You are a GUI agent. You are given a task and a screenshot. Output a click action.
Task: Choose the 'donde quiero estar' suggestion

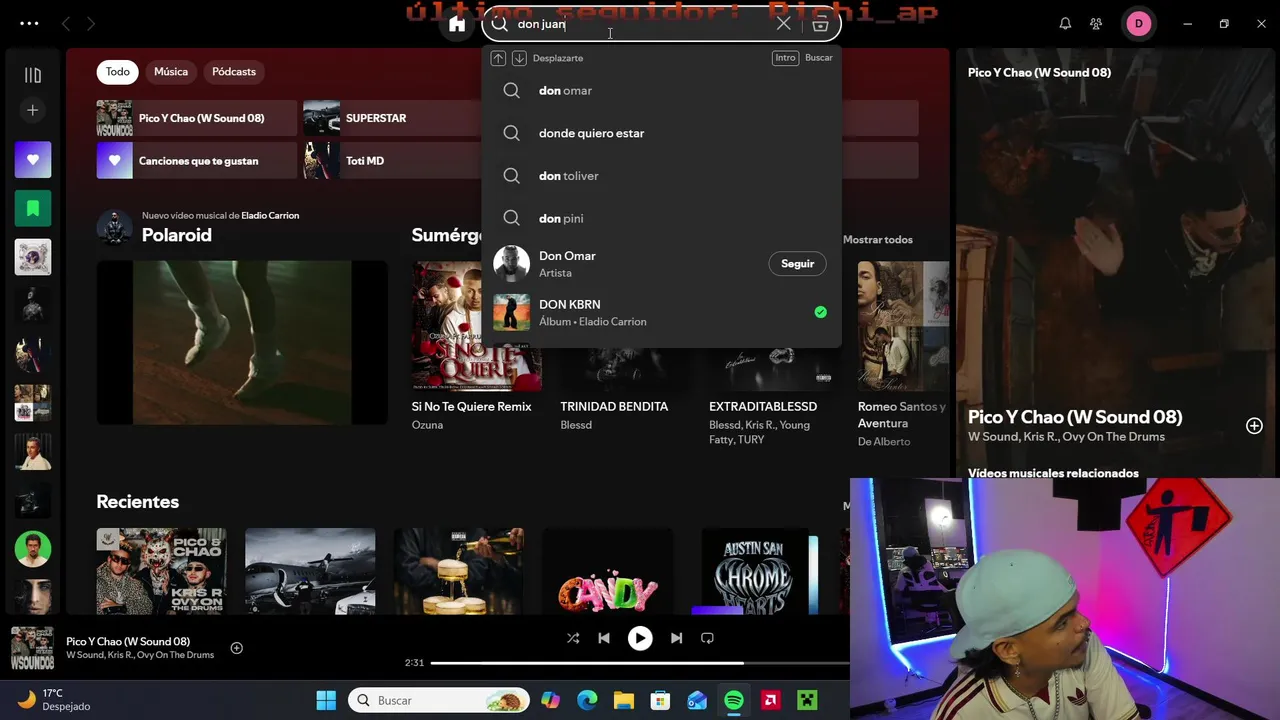(x=661, y=133)
